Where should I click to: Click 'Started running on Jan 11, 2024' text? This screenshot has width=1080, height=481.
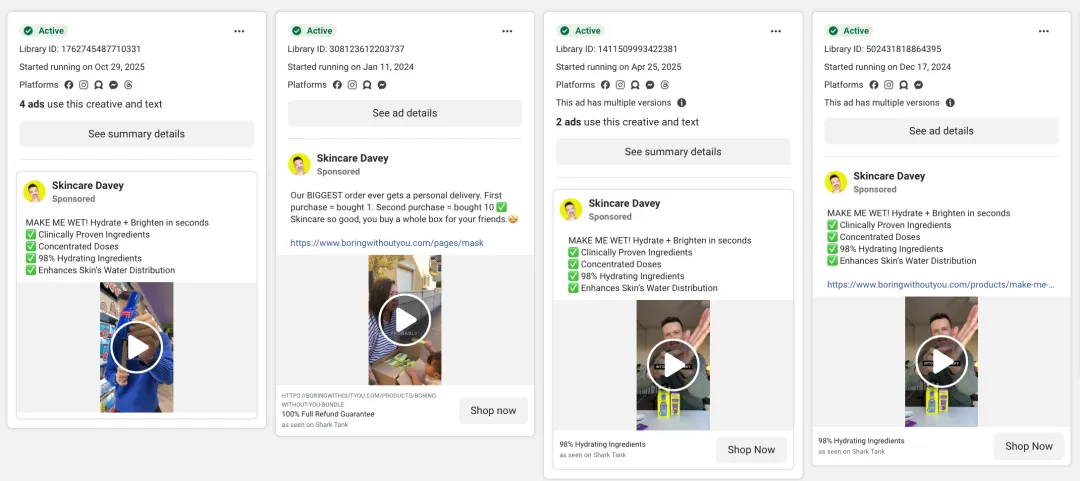point(351,67)
